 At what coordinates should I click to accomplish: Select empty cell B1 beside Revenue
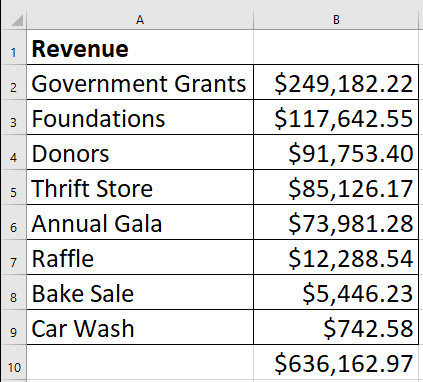[x=336, y=47]
